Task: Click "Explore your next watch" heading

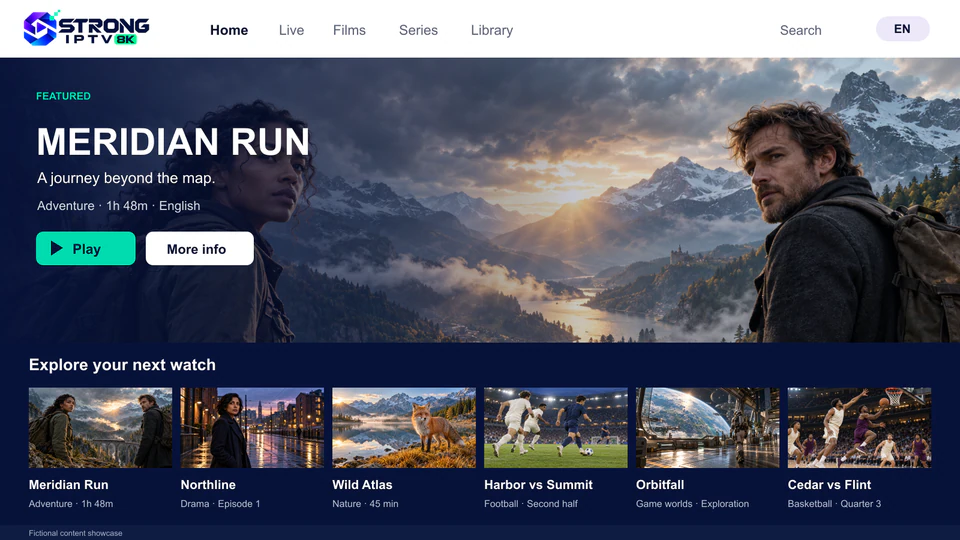Action: coord(122,365)
